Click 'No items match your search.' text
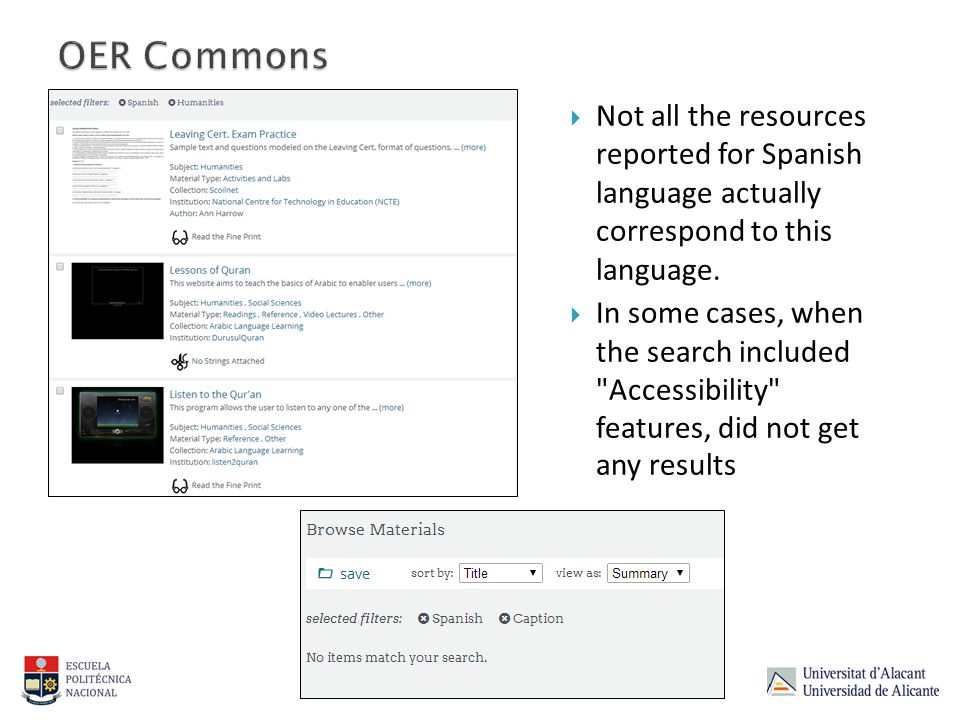Image resolution: width=960 pixels, height=720 pixels. [397, 658]
